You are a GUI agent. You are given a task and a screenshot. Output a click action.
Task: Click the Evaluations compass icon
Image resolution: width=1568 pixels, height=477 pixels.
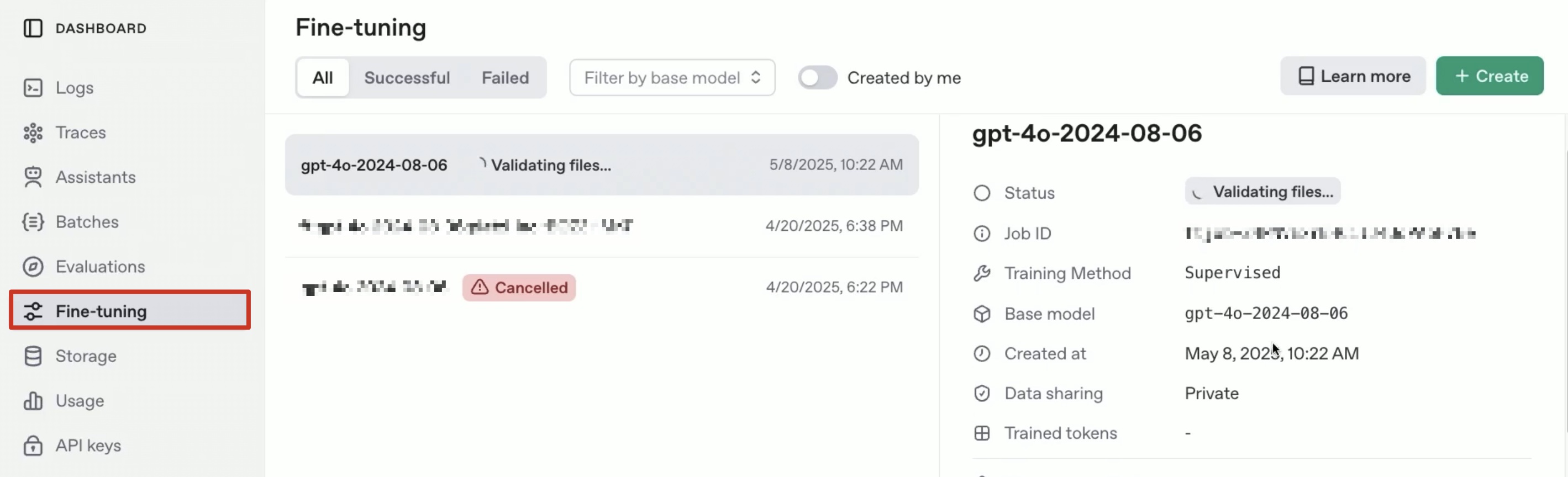(33, 267)
